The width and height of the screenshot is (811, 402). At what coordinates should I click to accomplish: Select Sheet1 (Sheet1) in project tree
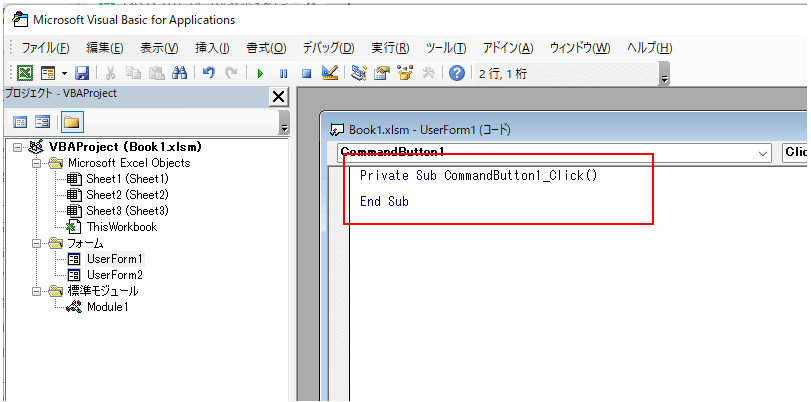click(x=127, y=179)
